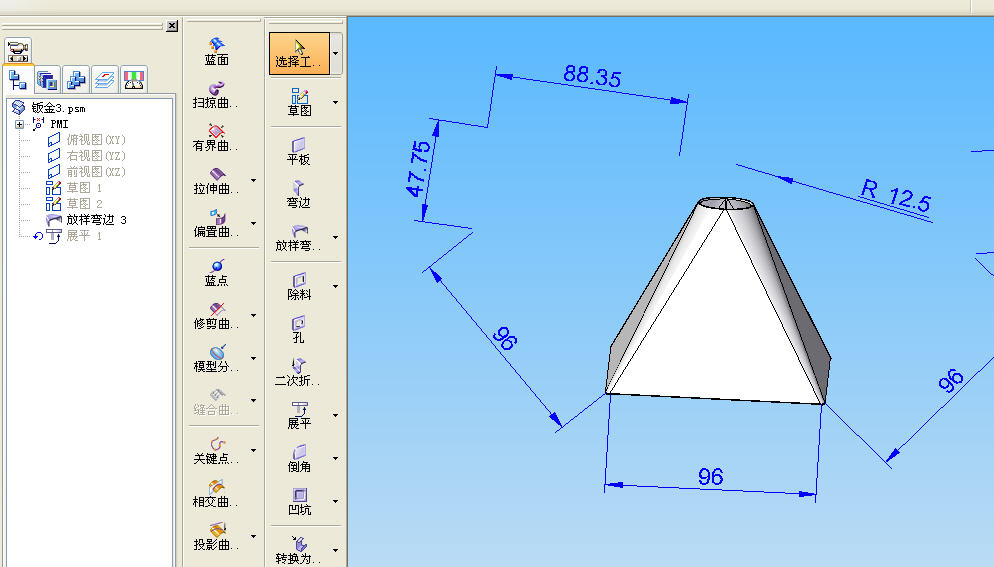This screenshot has height=567, width=994.
Task: Click the R 12.5 radius dimension
Action: tap(895, 195)
